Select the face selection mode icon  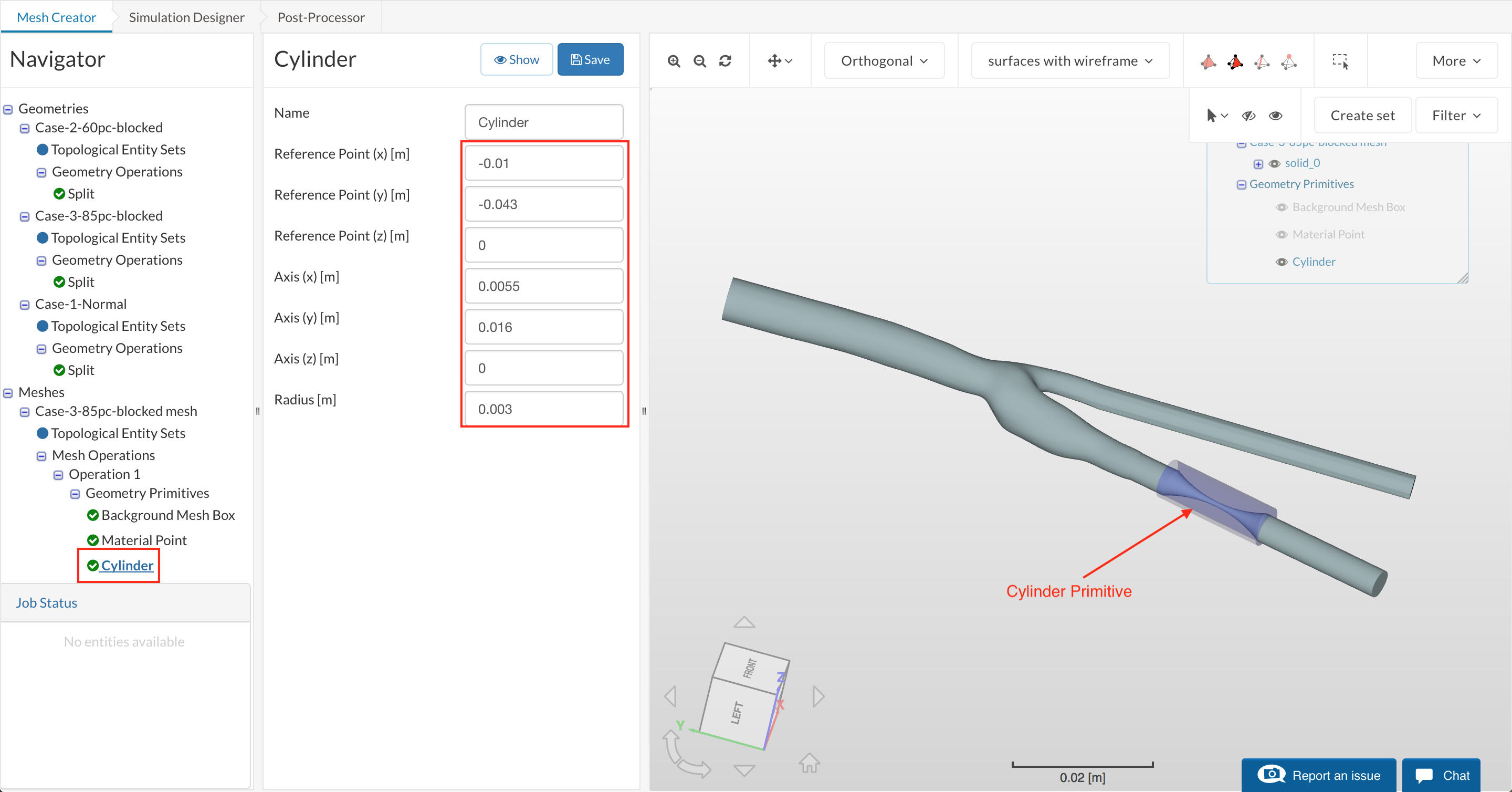point(1235,61)
